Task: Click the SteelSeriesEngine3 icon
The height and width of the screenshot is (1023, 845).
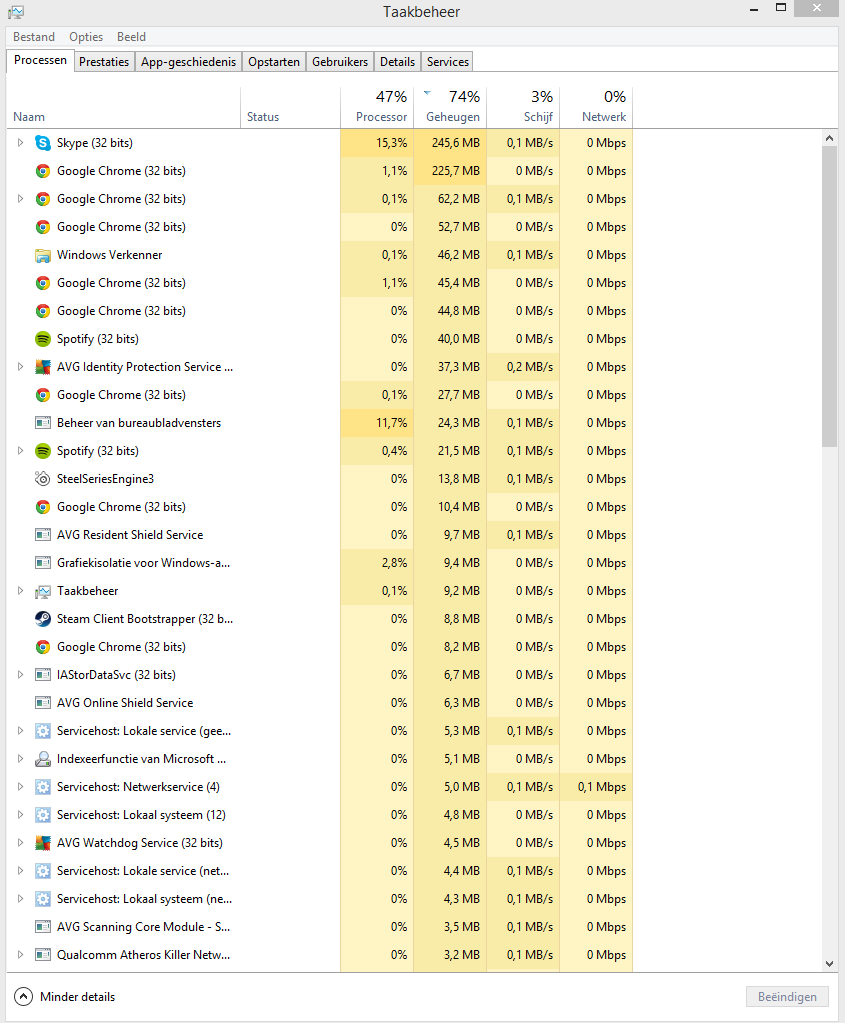Action: click(42, 479)
